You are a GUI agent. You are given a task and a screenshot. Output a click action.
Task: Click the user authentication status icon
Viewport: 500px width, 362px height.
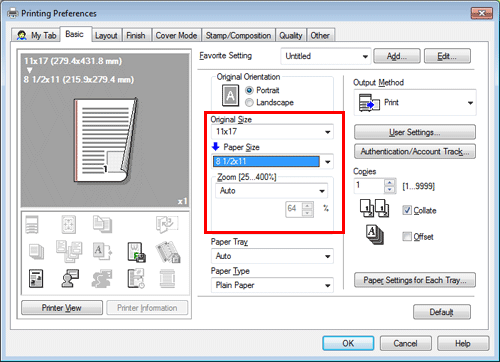[x=70, y=278]
